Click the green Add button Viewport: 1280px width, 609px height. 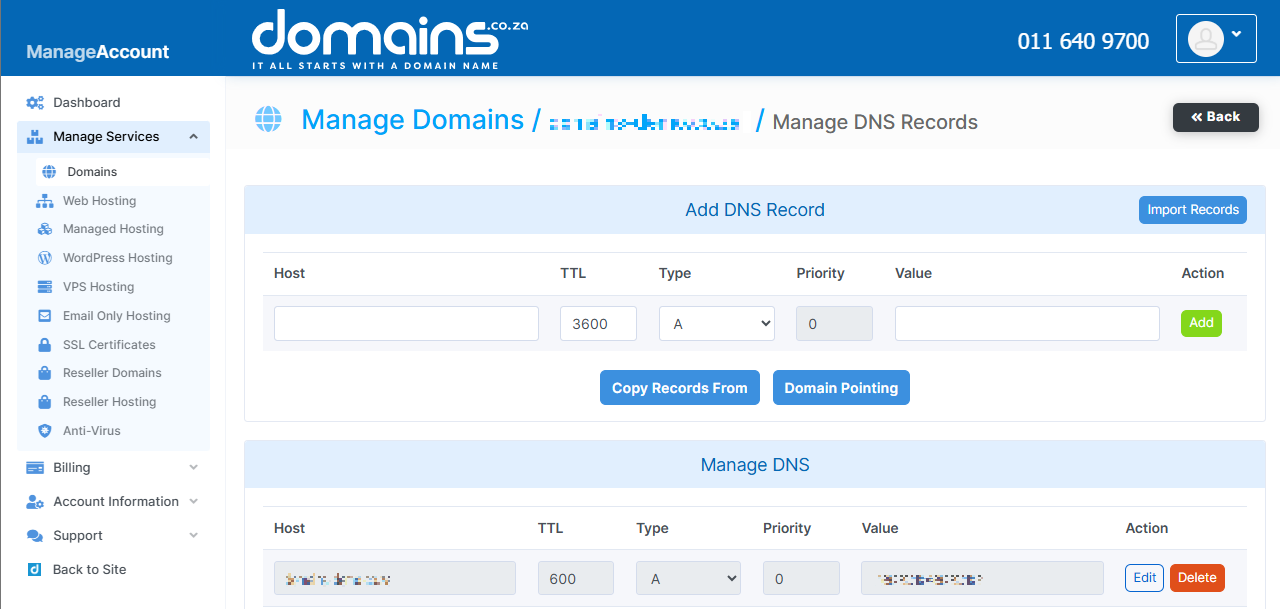tap(1201, 323)
